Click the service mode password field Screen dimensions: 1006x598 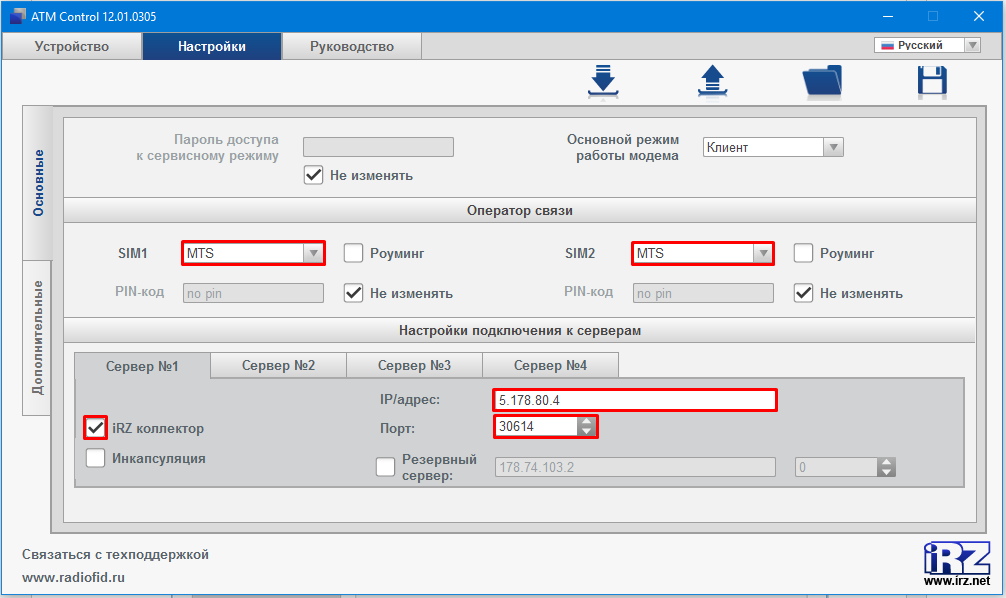(x=379, y=147)
